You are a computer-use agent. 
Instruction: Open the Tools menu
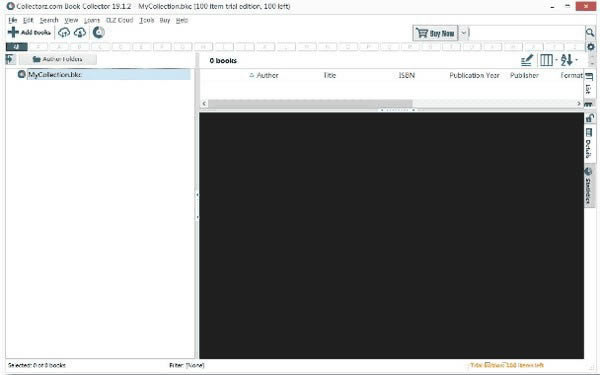pyautogui.click(x=147, y=20)
